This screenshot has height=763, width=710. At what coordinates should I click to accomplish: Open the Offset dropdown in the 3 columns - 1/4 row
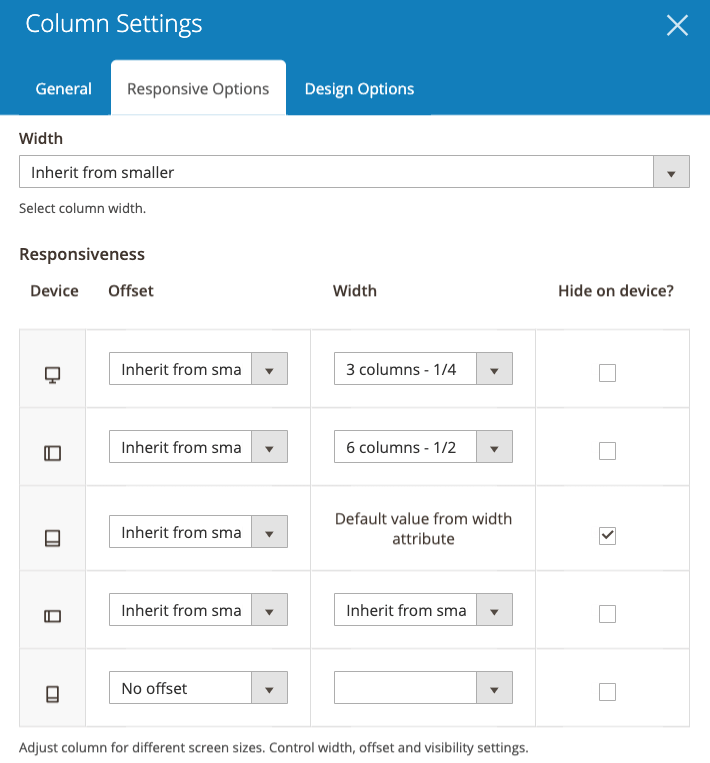[198, 368]
